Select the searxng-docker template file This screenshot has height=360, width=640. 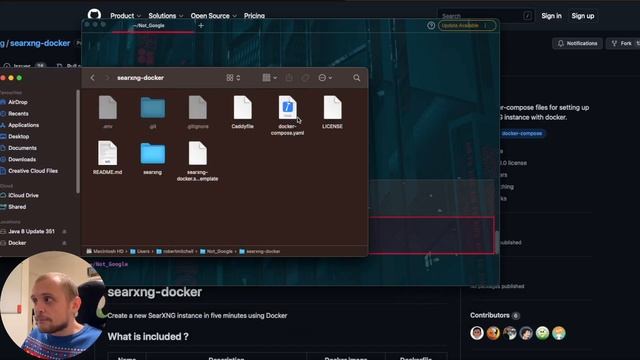(198, 153)
